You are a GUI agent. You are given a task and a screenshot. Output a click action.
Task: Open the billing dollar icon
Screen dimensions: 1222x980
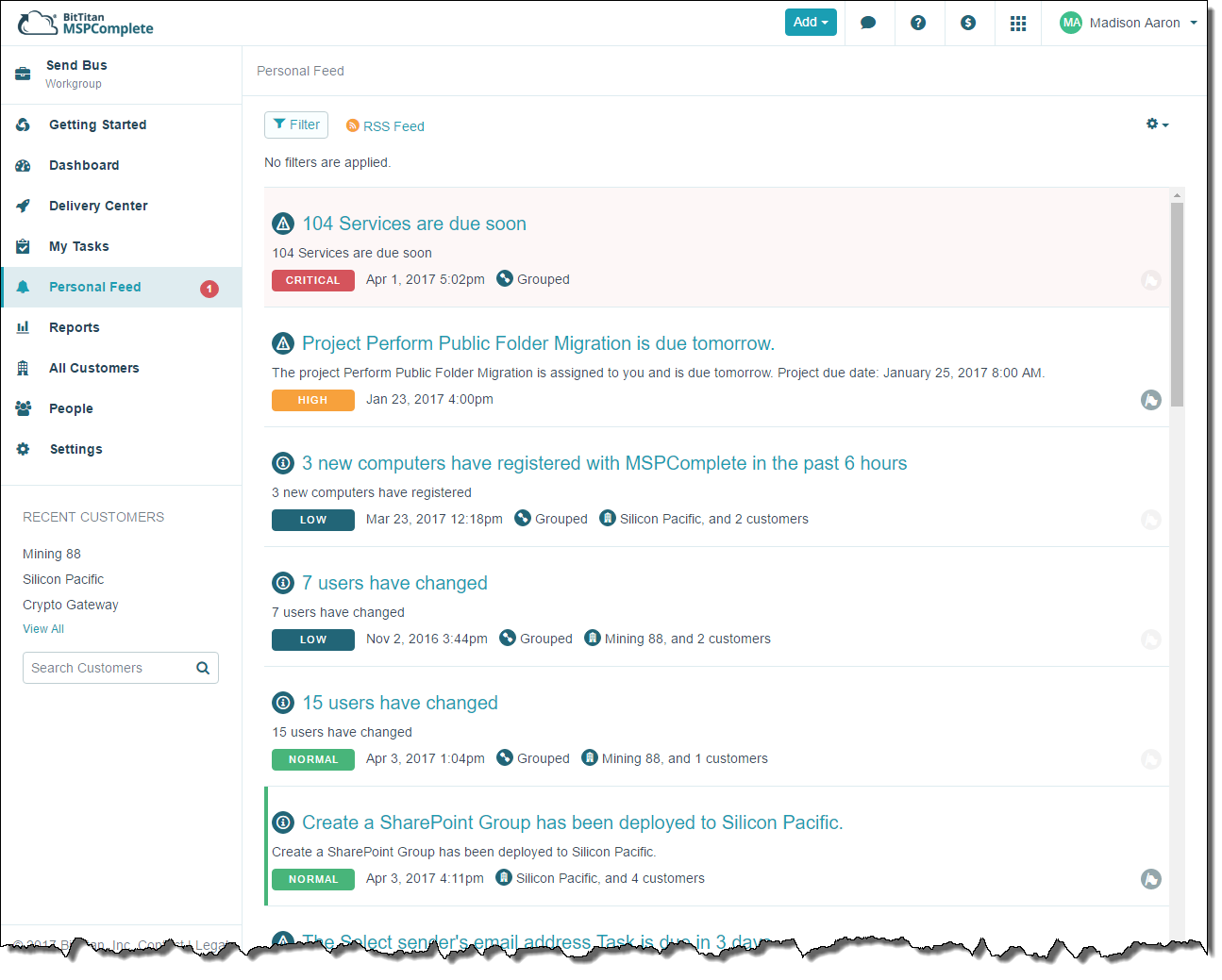click(968, 23)
